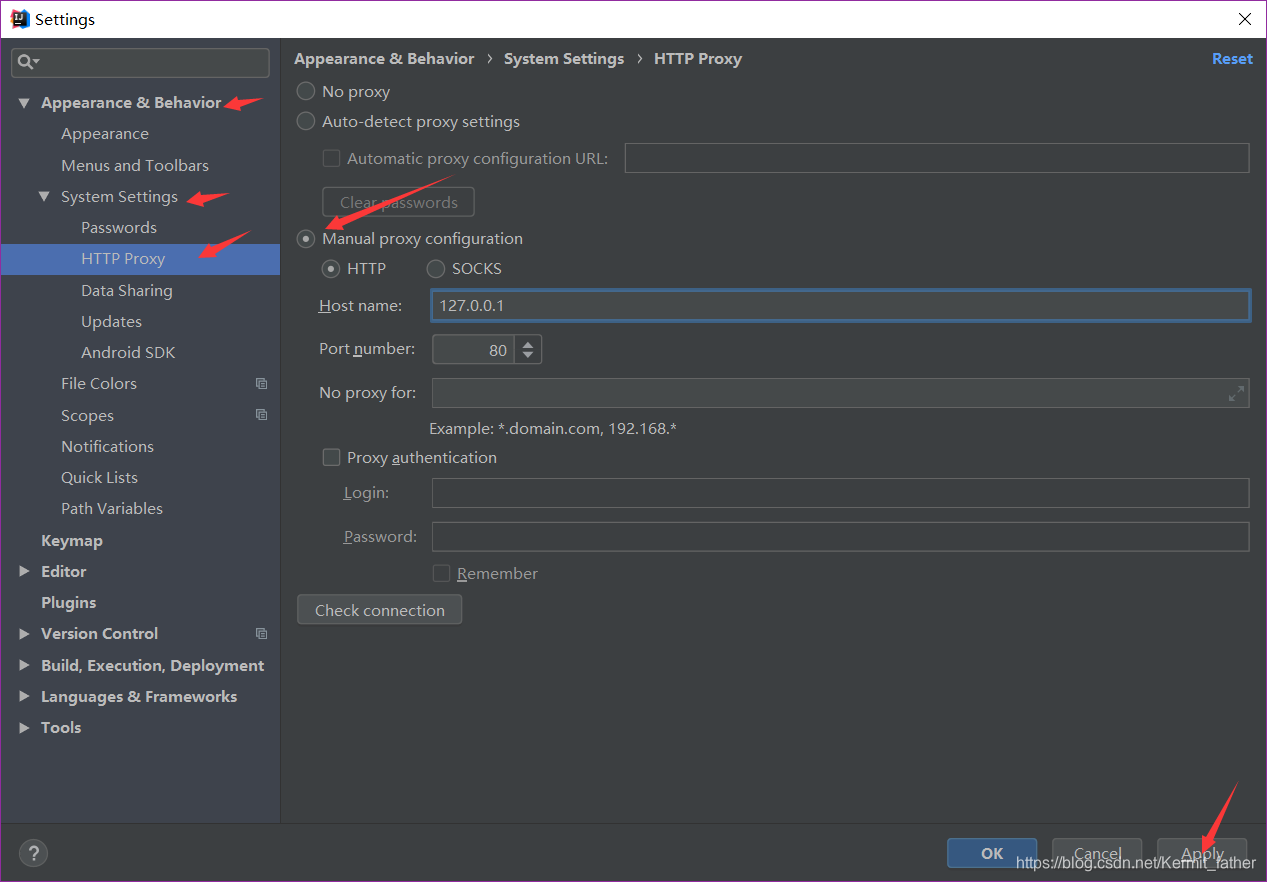Viewport: 1267px width, 882px height.
Task: Click the per-project icon next to Scopes
Action: pyautogui.click(x=261, y=415)
